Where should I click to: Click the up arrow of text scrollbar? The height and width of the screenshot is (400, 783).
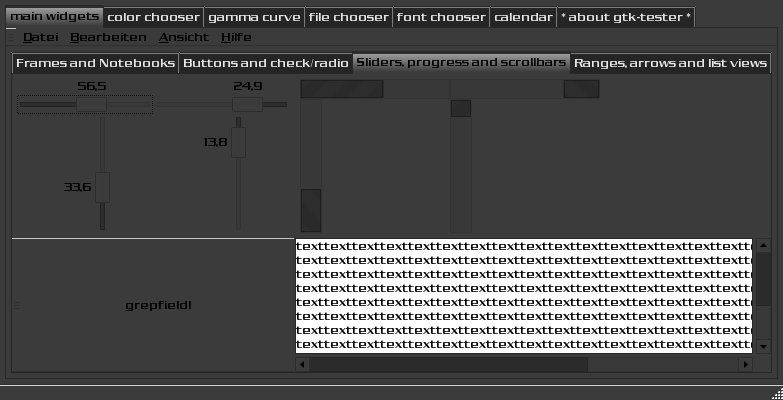pyautogui.click(x=764, y=245)
